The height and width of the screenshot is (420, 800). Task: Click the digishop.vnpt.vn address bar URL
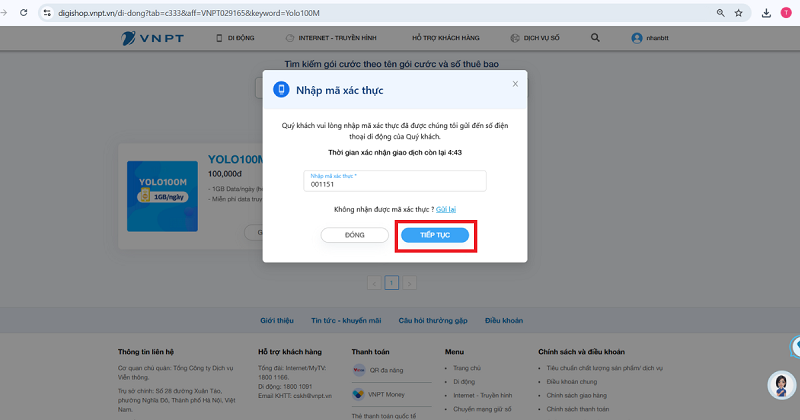coord(188,13)
